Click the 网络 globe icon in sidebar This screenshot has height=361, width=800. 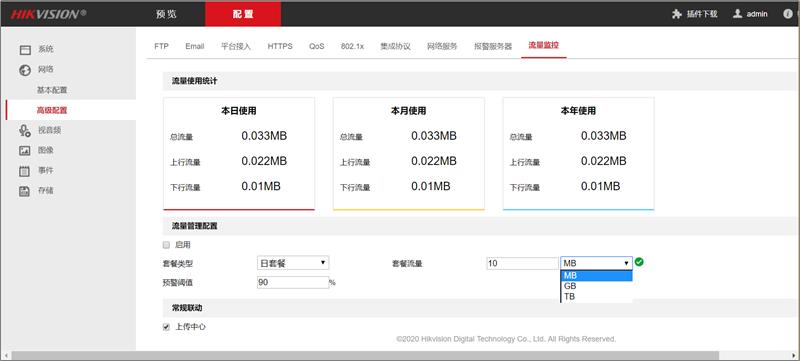[25, 70]
